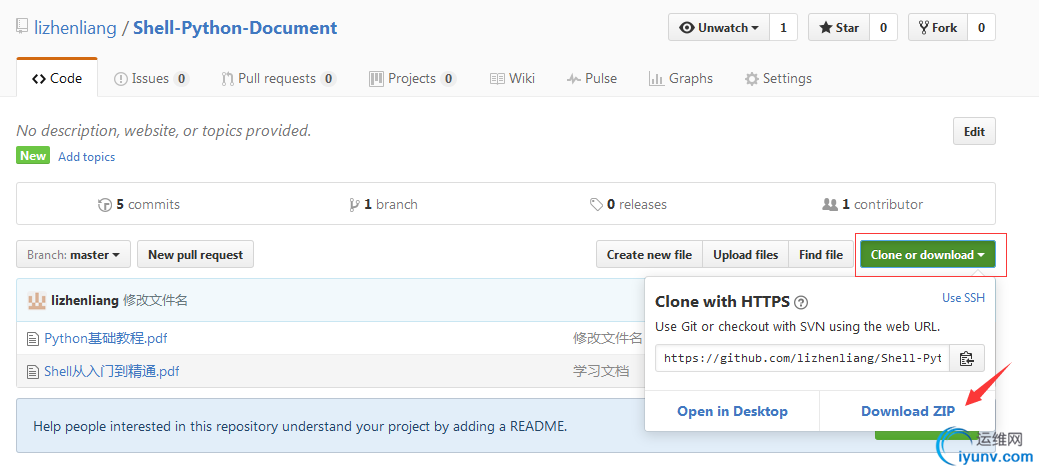Click the New pull request button
Viewport: 1039px width, 473px height.
pyautogui.click(x=195, y=254)
